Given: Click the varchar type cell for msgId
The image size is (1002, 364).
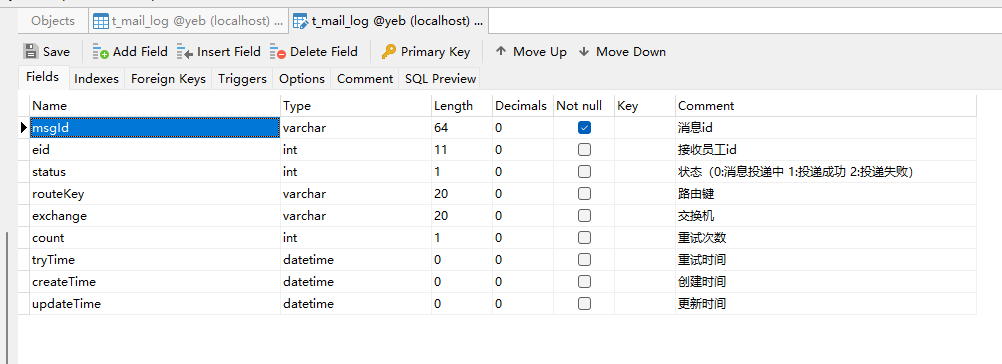Looking at the screenshot, I should tap(356, 128).
